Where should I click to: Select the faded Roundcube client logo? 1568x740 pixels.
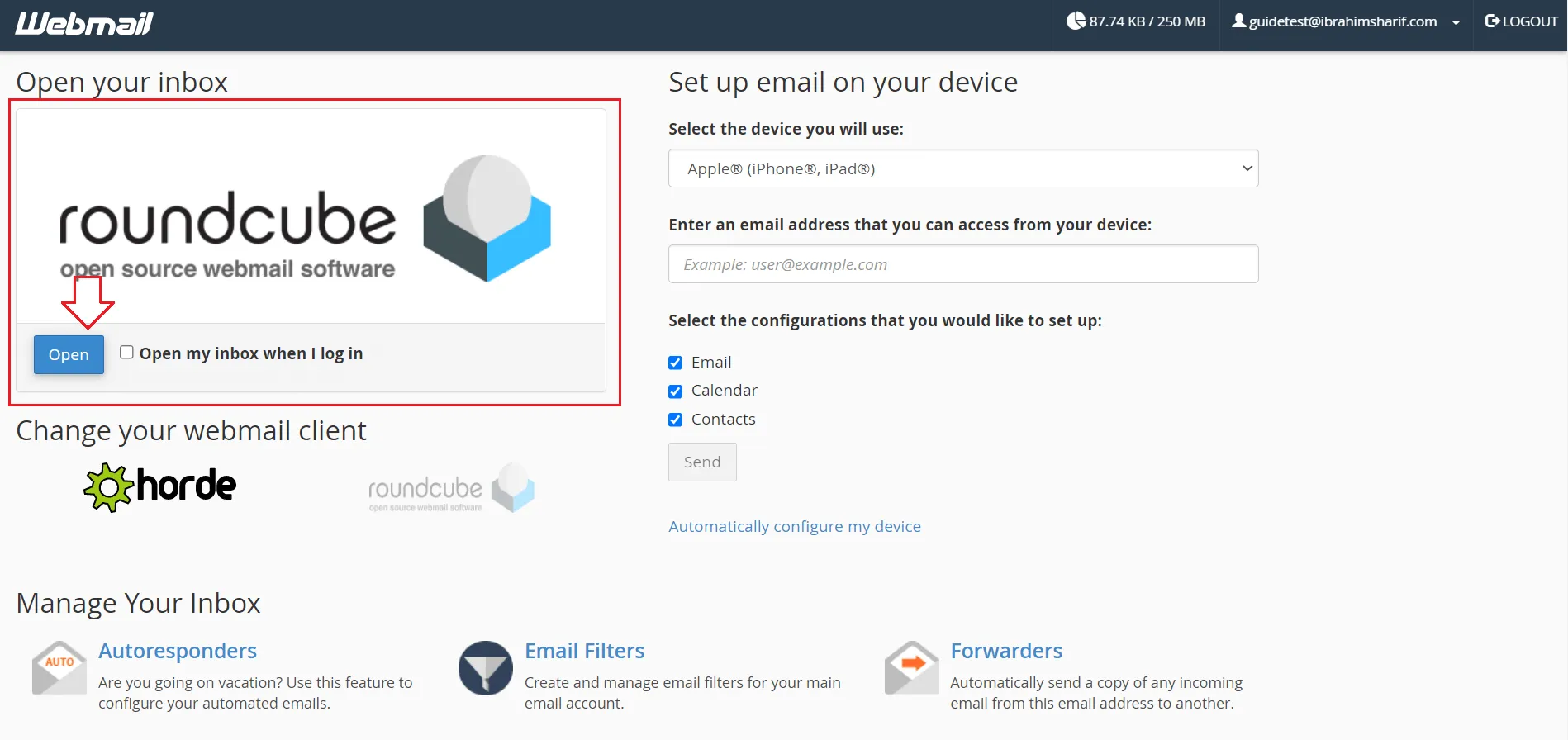[x=451, y=488]
